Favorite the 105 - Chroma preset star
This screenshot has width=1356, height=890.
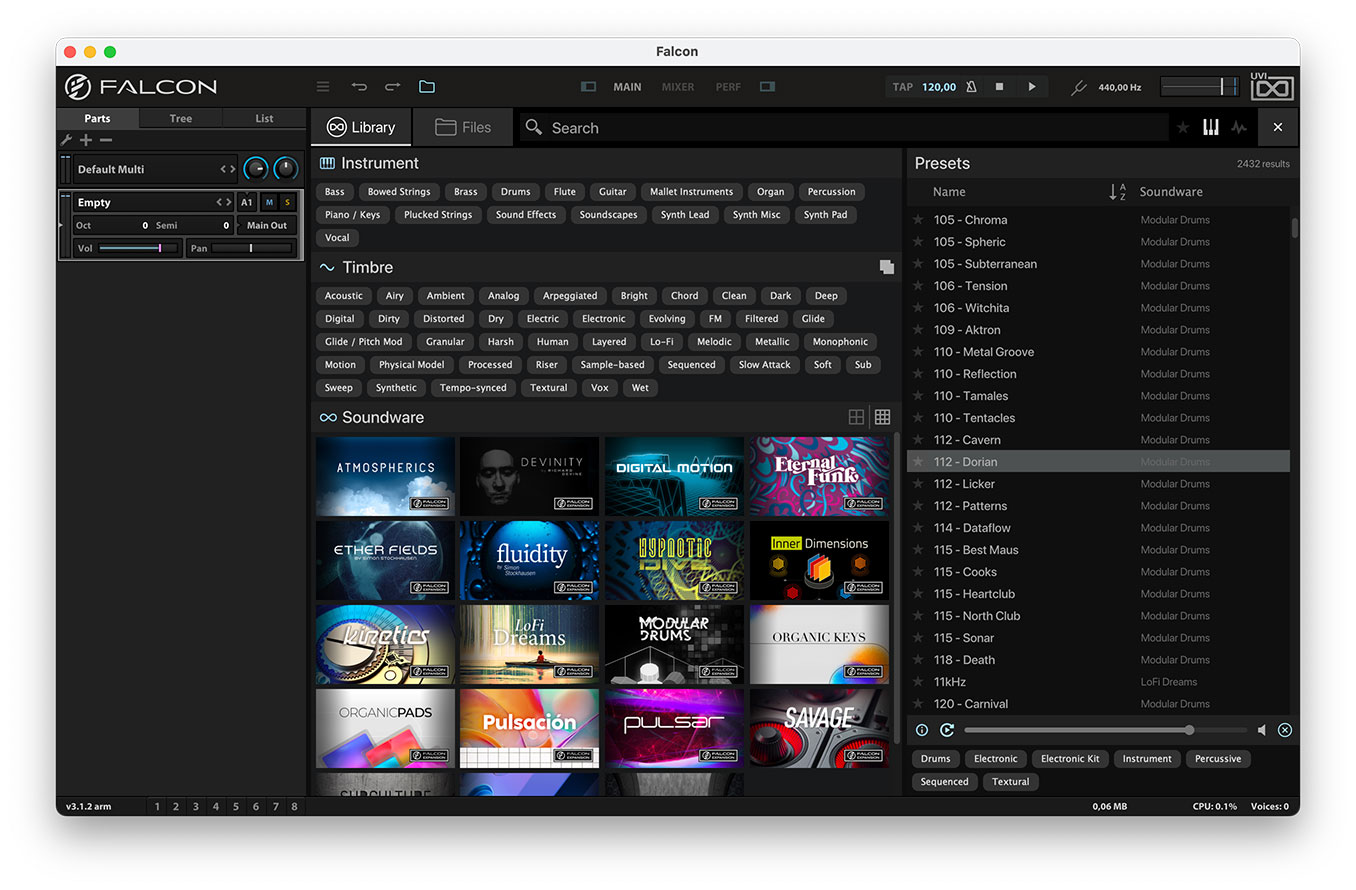point(918,220)
